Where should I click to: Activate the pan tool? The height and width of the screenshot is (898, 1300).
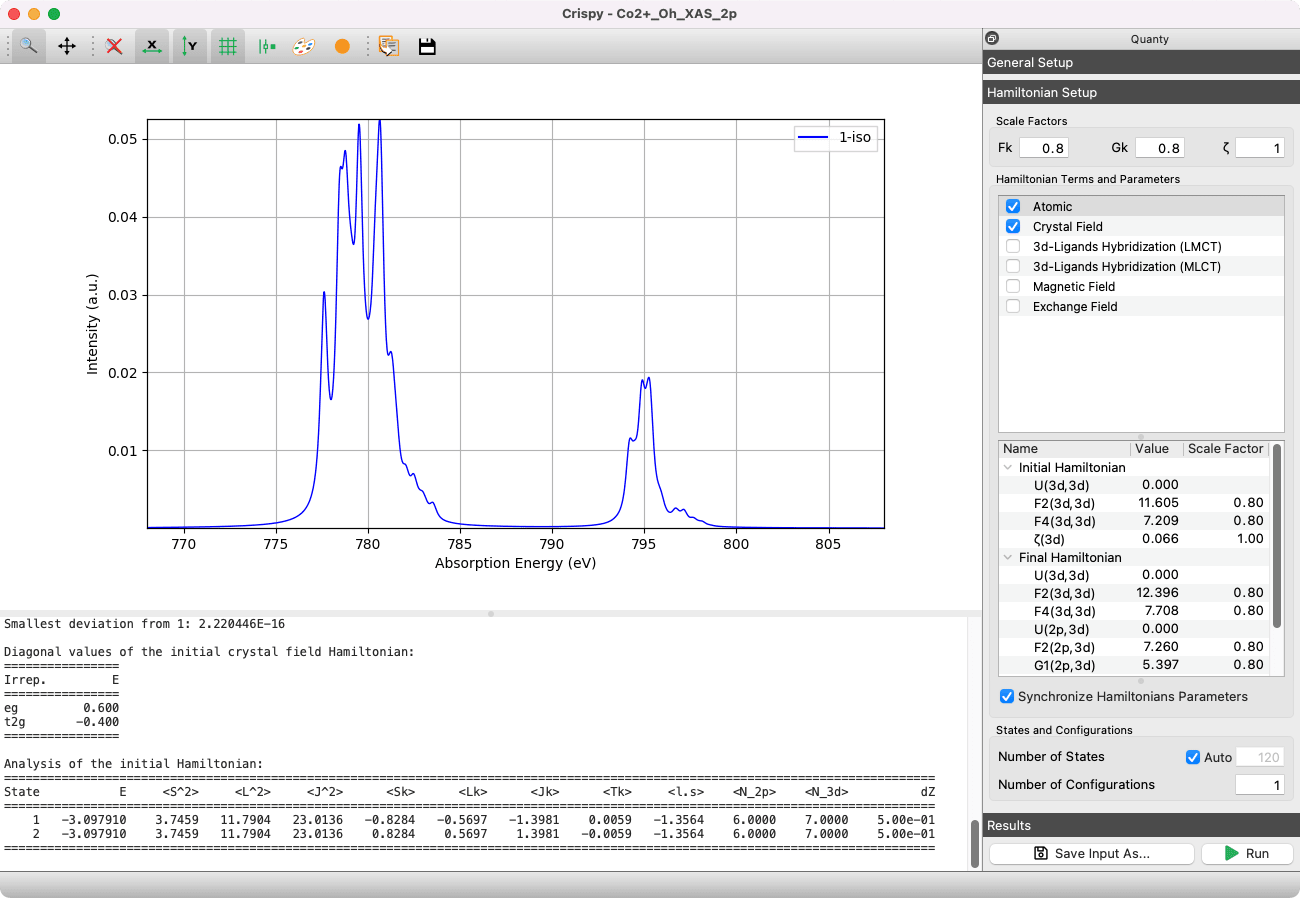[x=67, y=46]
